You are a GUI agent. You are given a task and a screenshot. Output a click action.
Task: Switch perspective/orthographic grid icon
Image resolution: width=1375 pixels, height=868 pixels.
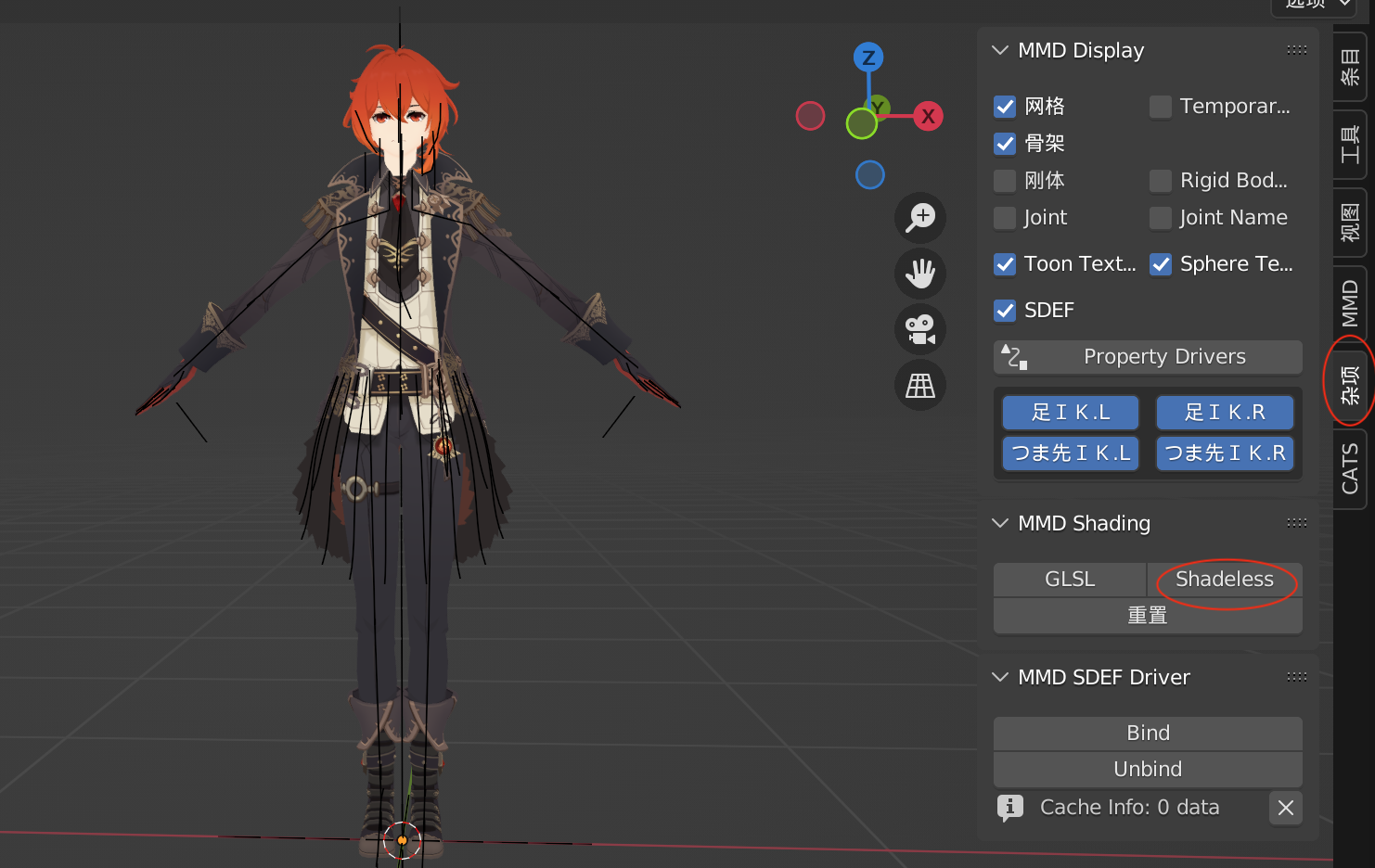(x=920, y=385)
